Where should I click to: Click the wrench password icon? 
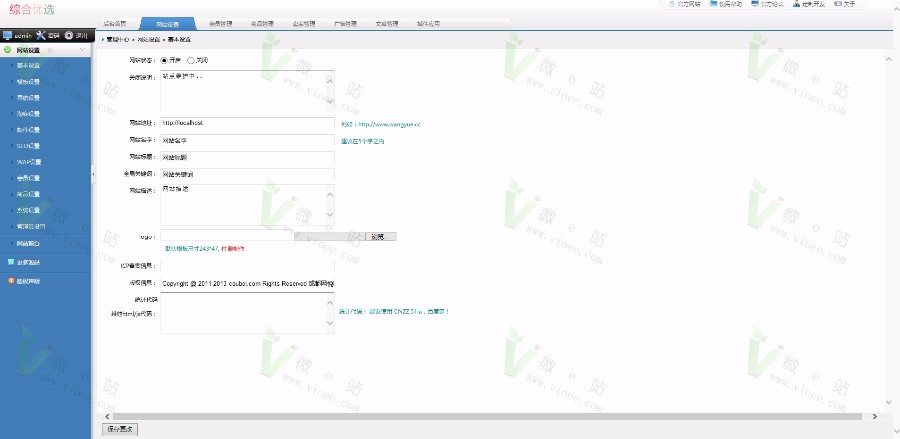point(40,36)
